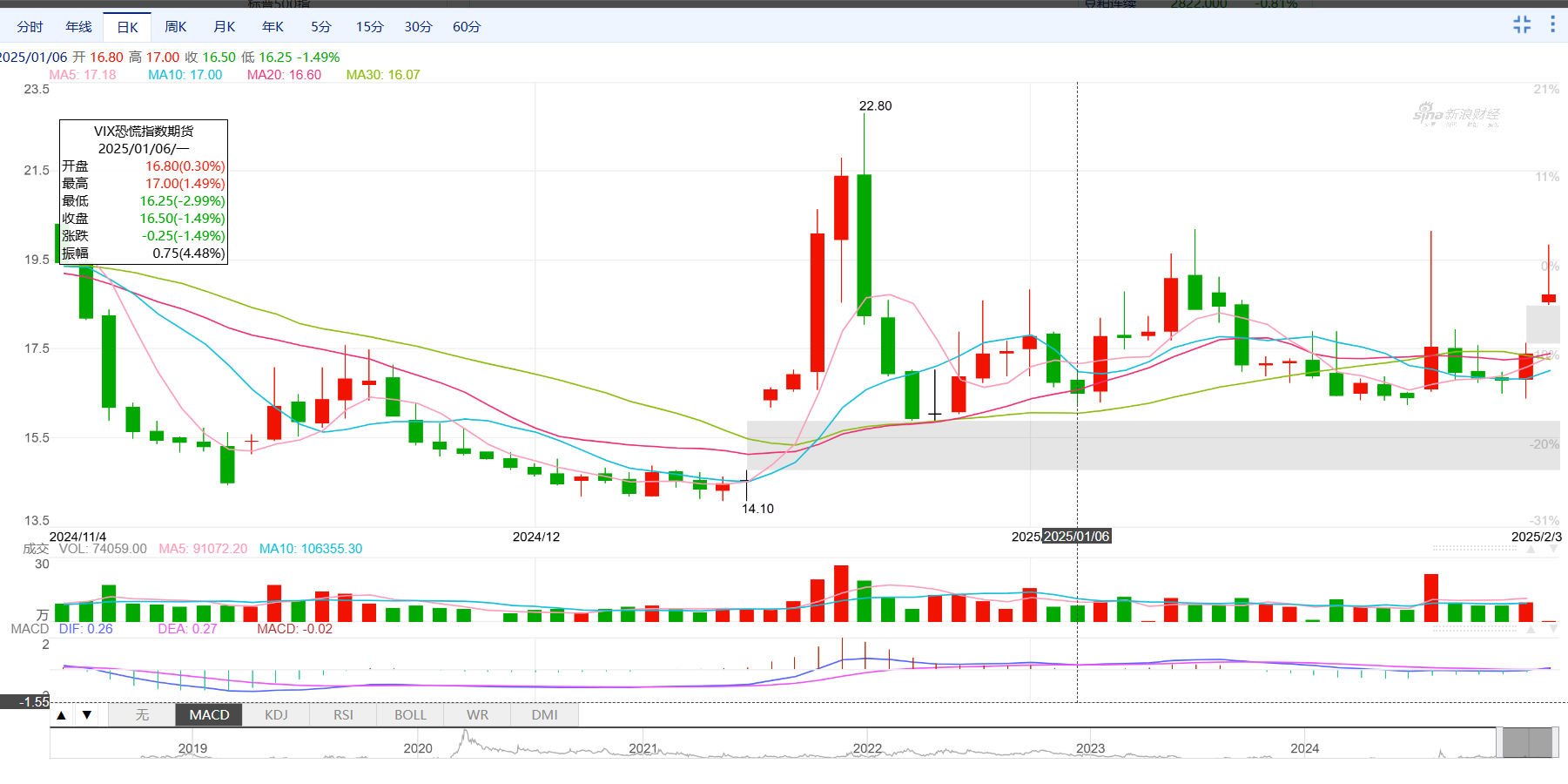Click the right handle of timeline range slider
This screenshot has width=1568, height=784.
1557,743
